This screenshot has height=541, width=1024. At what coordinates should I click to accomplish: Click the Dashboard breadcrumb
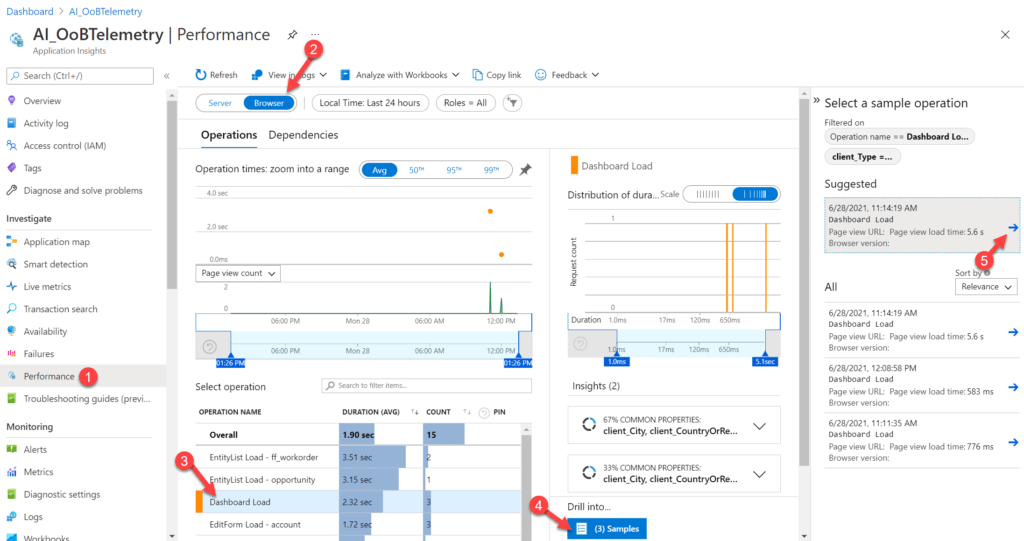tap(30, 11)
